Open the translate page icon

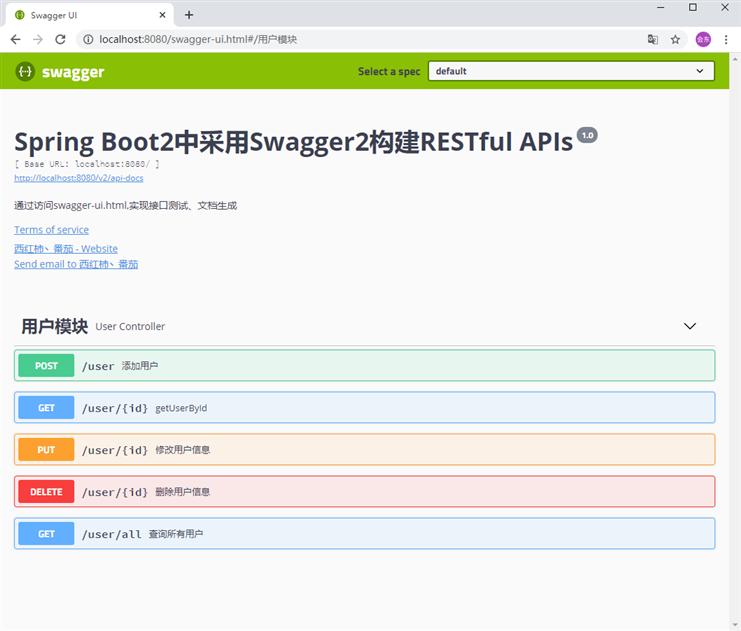pyautogui.click(x=653, y=39)
